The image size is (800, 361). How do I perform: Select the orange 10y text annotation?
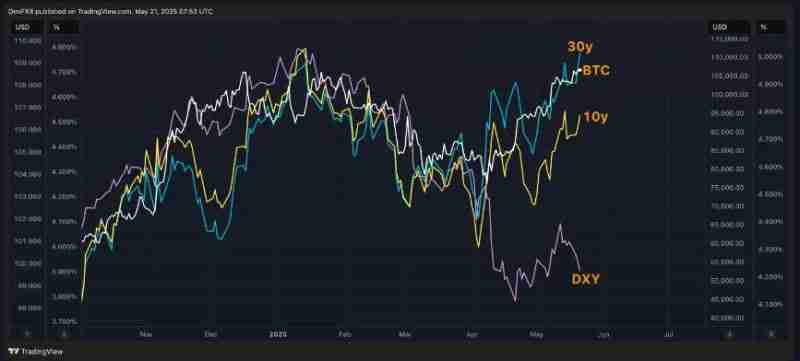(596, 118)
